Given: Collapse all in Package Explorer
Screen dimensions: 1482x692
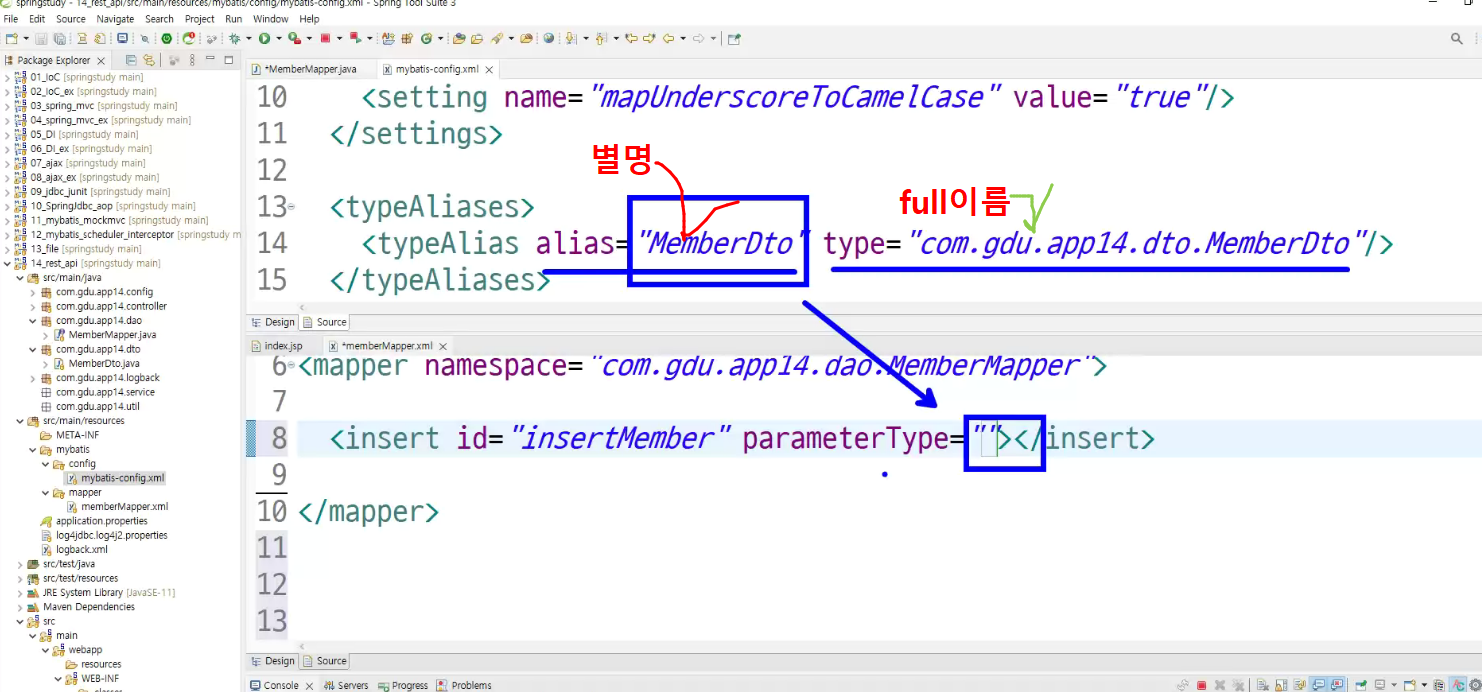Looking at the screenshot, I should pos(131,60).
